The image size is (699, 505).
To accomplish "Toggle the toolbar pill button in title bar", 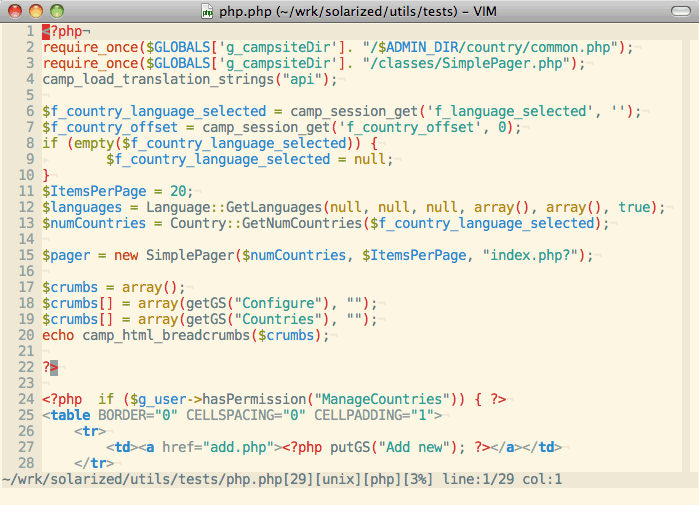I will click(x=677, y=11).
